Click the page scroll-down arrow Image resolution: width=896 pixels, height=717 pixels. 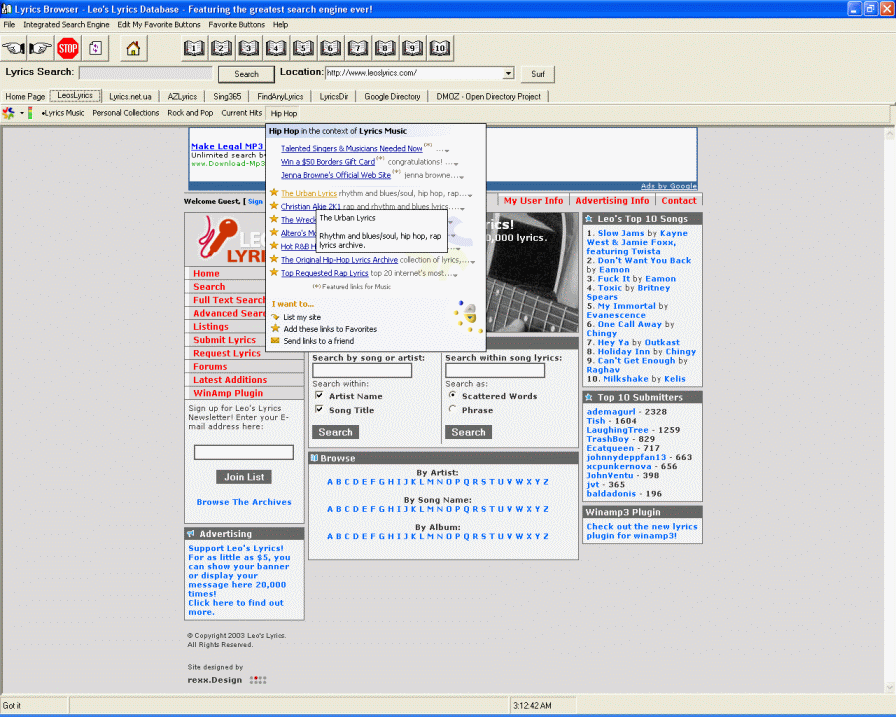[889, 688]
